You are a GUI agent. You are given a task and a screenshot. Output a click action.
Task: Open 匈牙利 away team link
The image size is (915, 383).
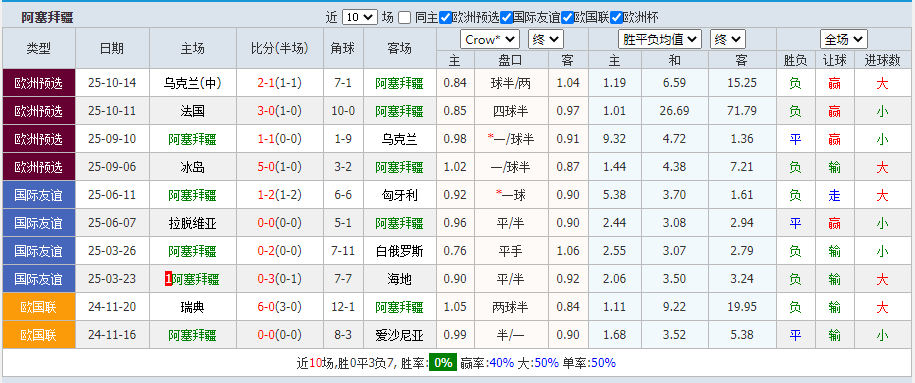coord(400,195)
